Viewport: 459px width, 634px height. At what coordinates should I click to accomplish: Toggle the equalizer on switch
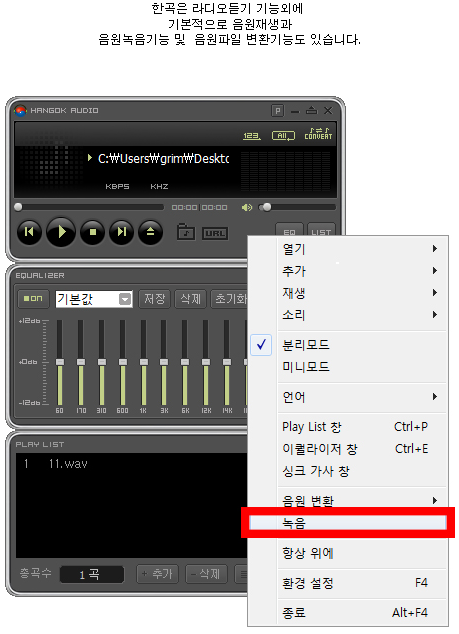[x=33, y=299]
